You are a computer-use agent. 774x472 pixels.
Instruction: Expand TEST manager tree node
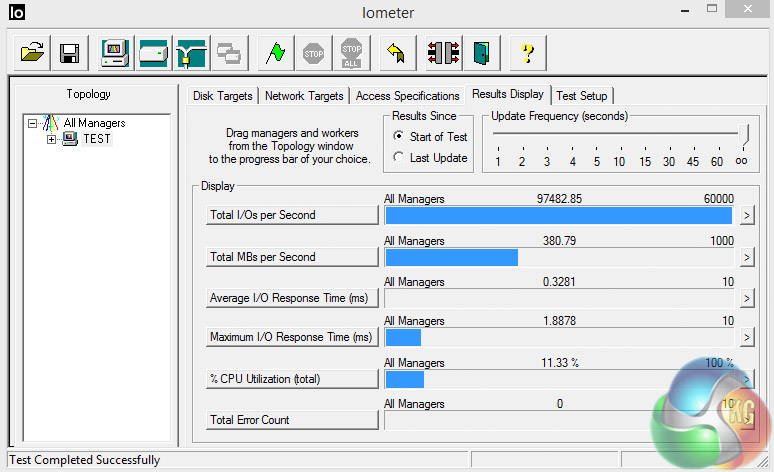coord(51,139)
